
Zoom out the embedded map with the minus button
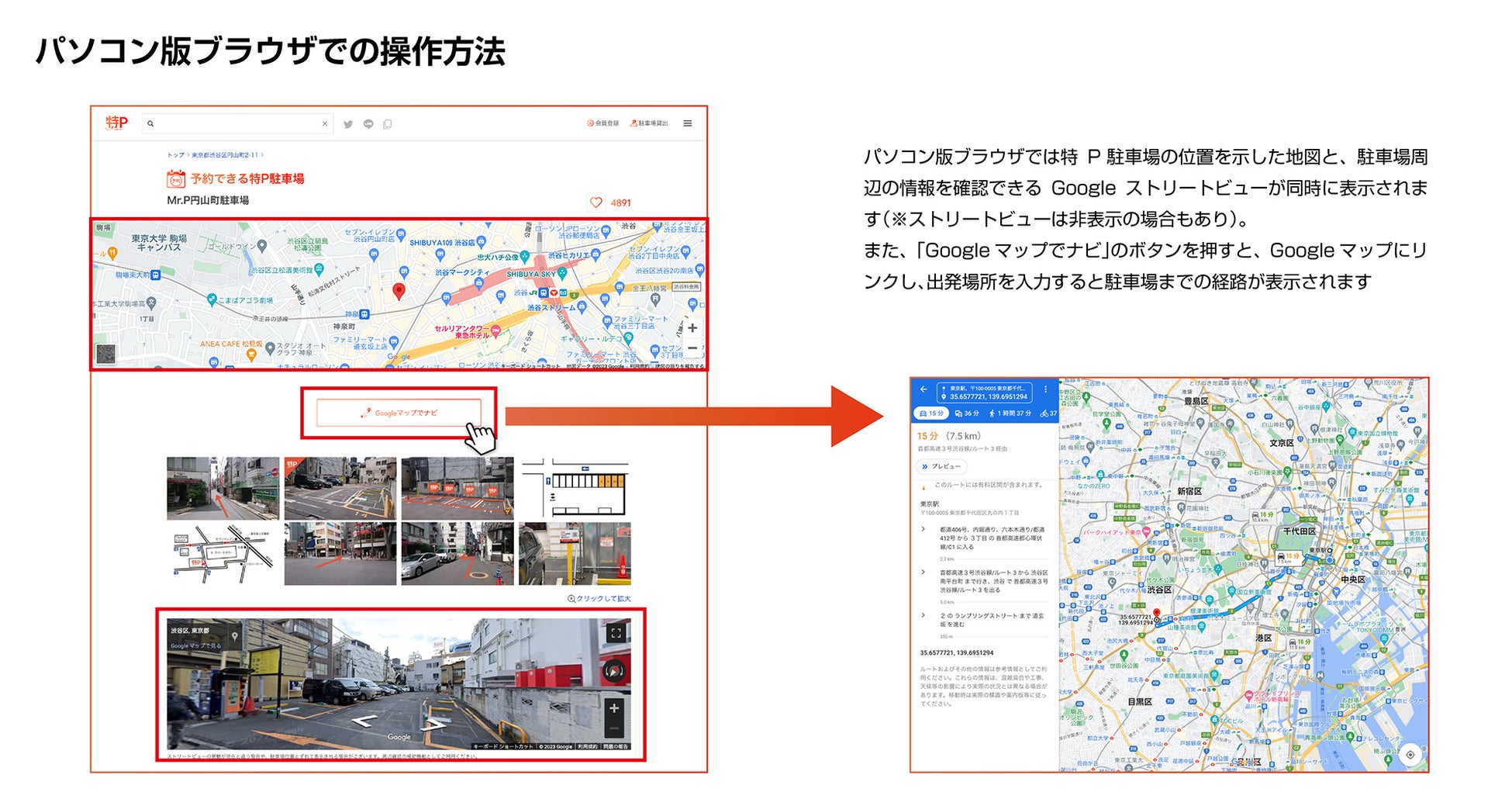[692, 348]
